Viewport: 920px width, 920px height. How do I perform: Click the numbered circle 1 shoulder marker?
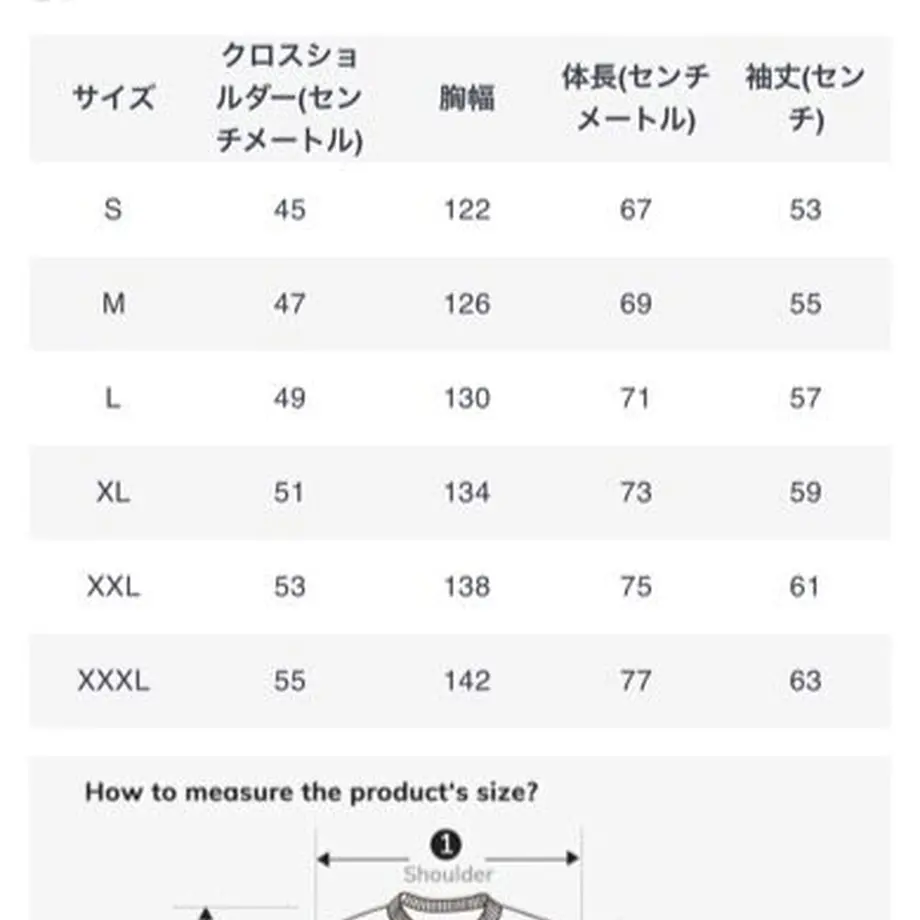446,845
